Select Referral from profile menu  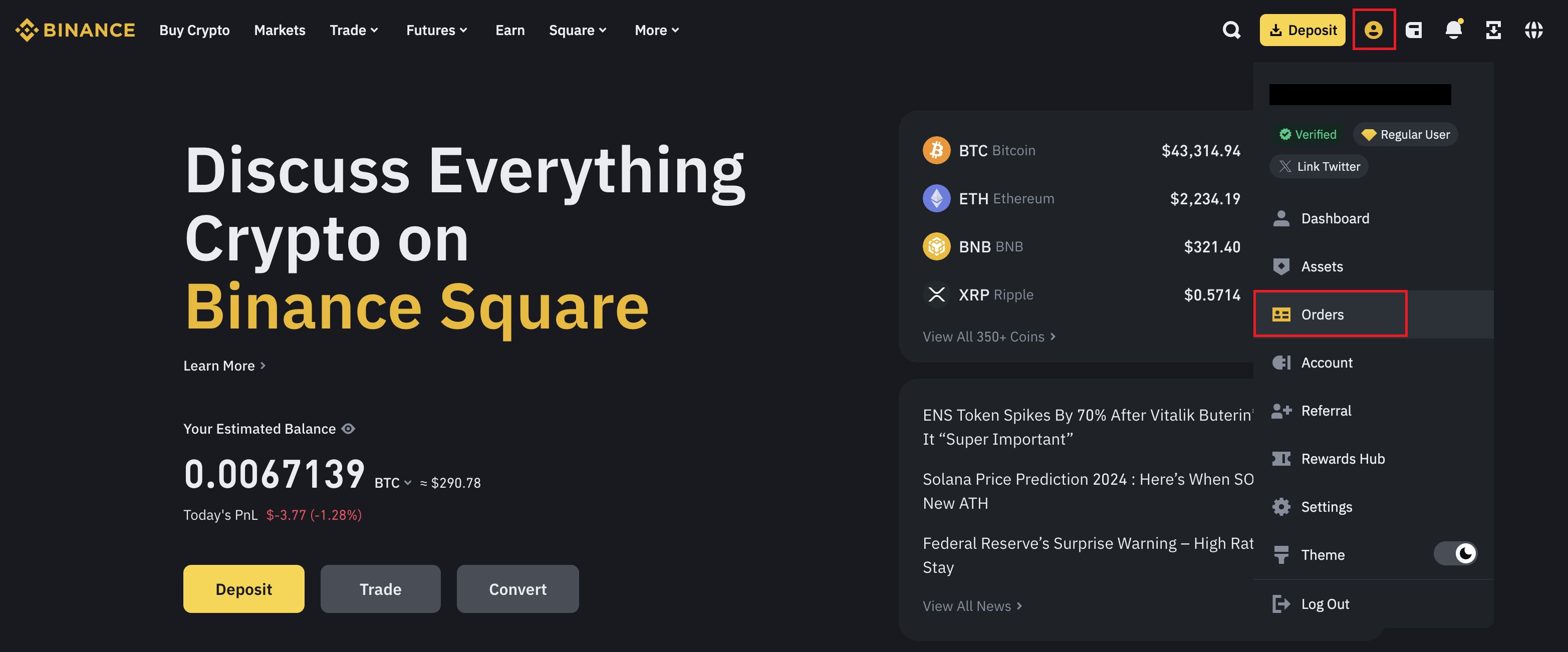(x=1373, y=411)
